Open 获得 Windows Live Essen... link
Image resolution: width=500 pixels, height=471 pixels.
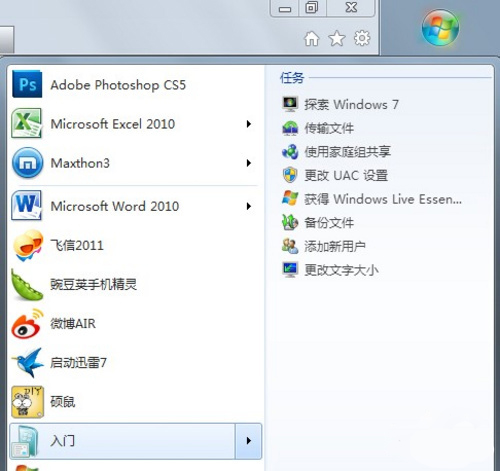(383, 199)
